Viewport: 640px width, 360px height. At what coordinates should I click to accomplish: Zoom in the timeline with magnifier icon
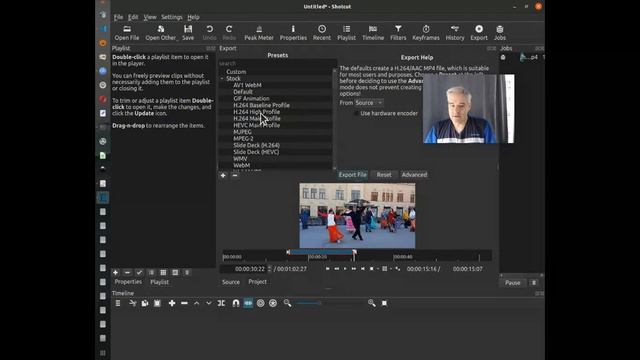371,303
